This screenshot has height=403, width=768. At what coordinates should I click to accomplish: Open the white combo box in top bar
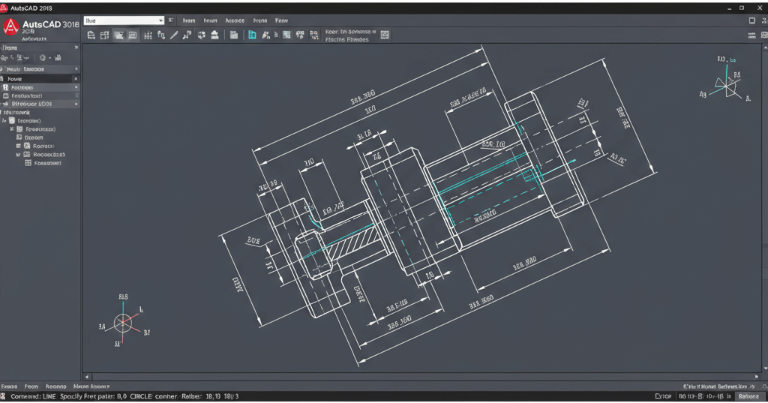click(x=123, y=21)
